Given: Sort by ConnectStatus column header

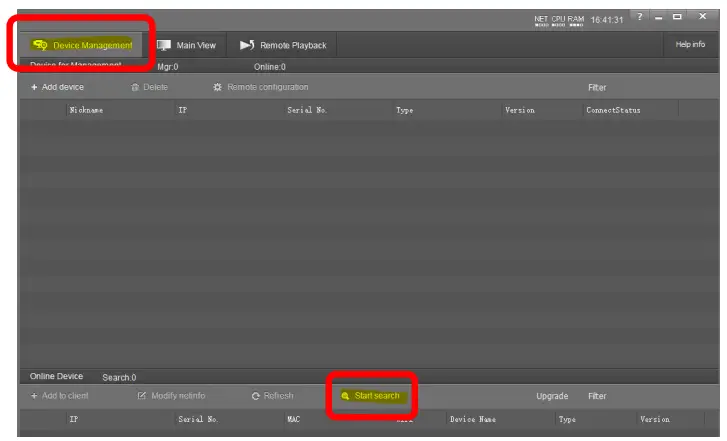Looking at the screenshot, I should (x=613, y=110).
